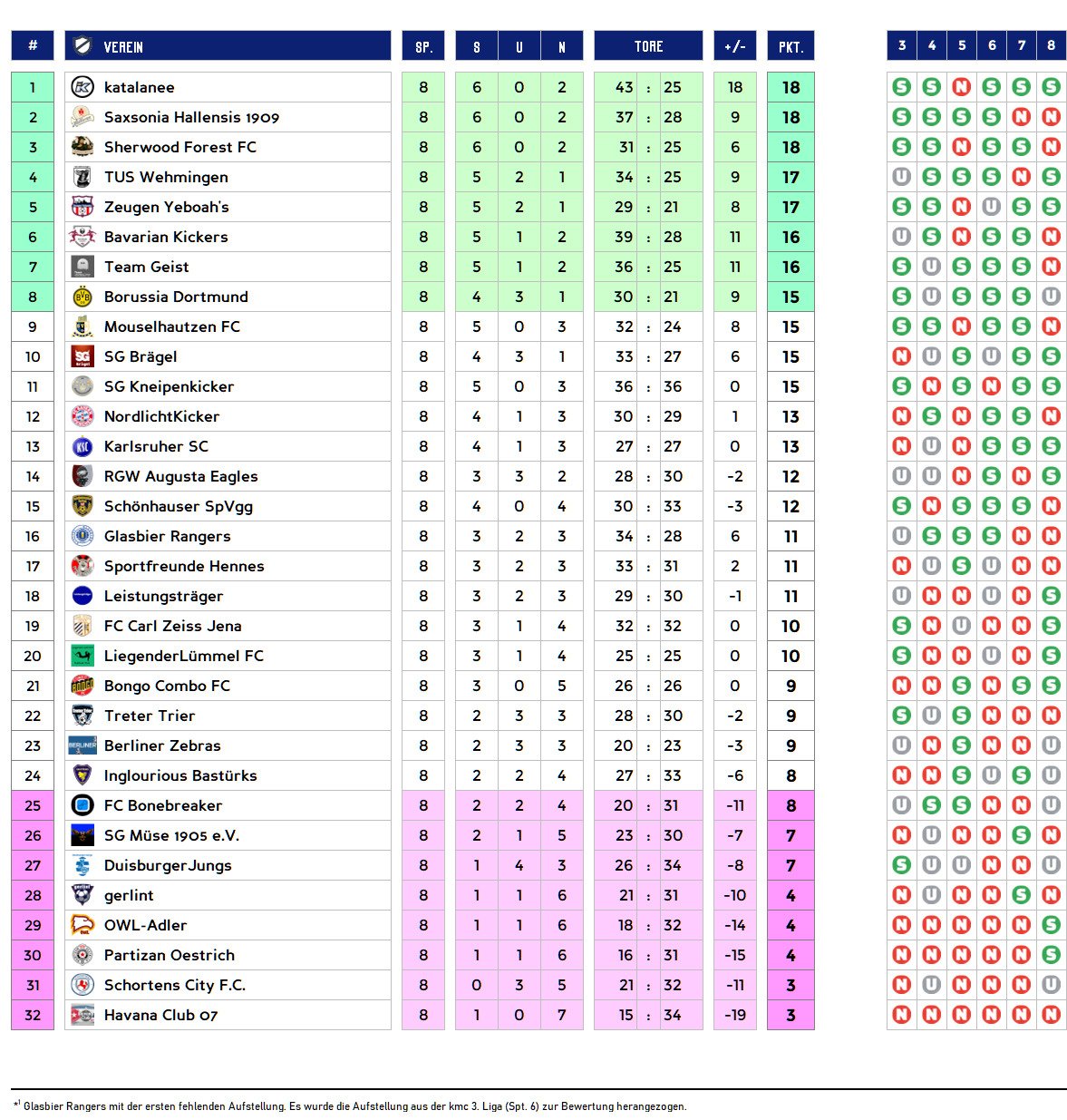The width and height of the screenshot is (1067, 1120).
Task: Click the matchday 6 column header
Action: click(x=992, y=45)
